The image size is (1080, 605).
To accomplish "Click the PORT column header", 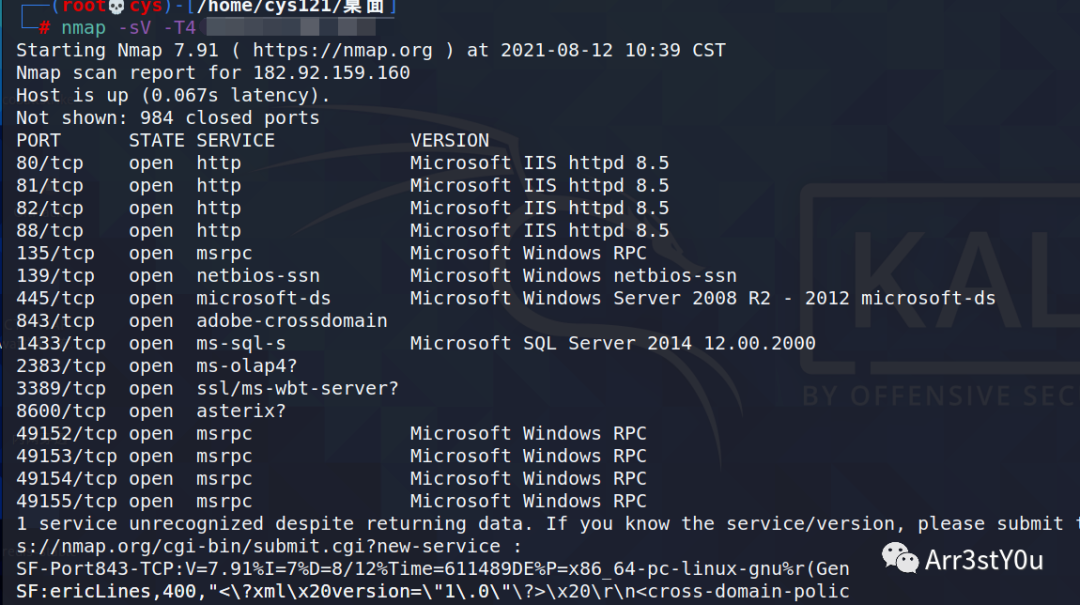I will (39, 141).
